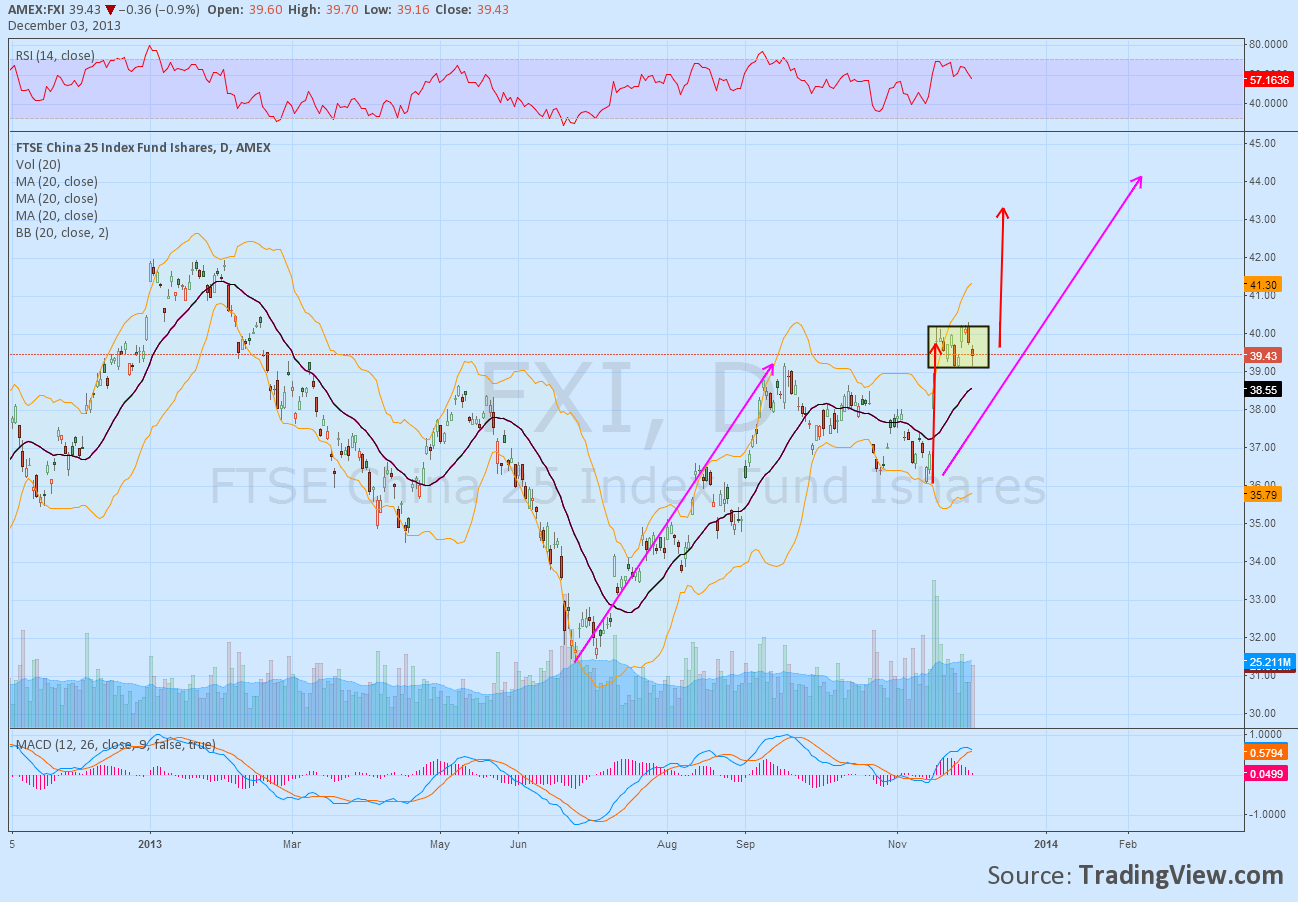This screenshot has height=902, width=1298.
Task: Click the Jun label on time axis
Action: click(518, 843)
